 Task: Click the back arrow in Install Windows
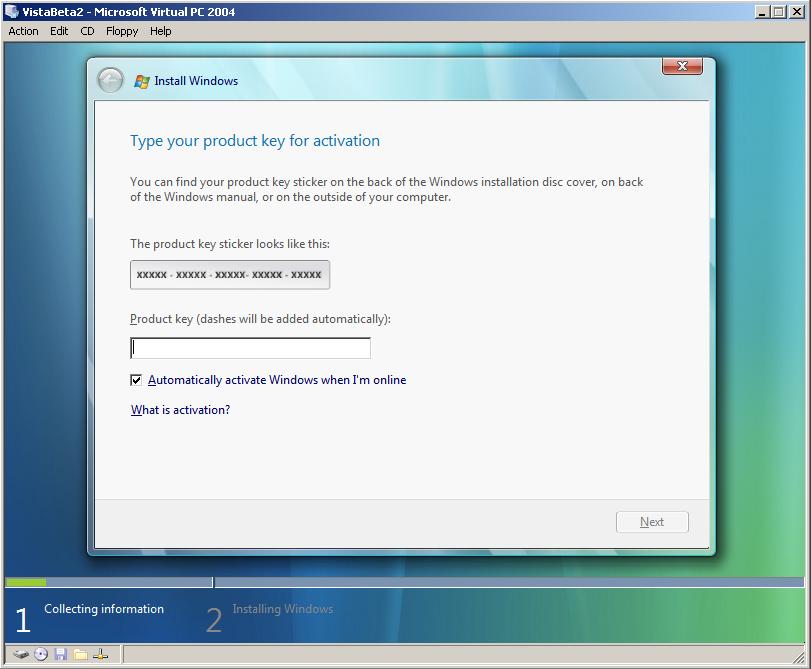[110, 81]
